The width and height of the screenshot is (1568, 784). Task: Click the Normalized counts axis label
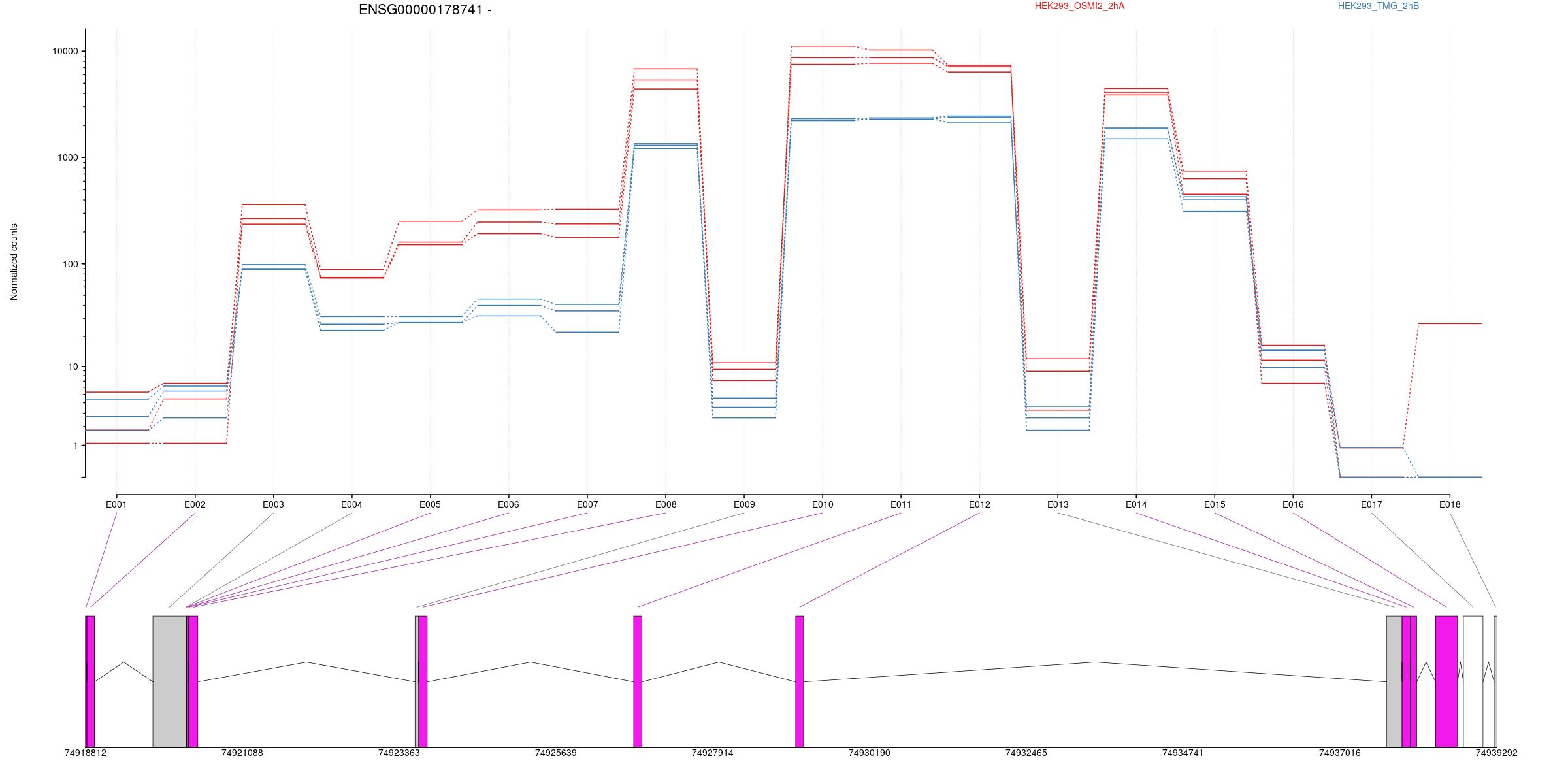point(14,262)
